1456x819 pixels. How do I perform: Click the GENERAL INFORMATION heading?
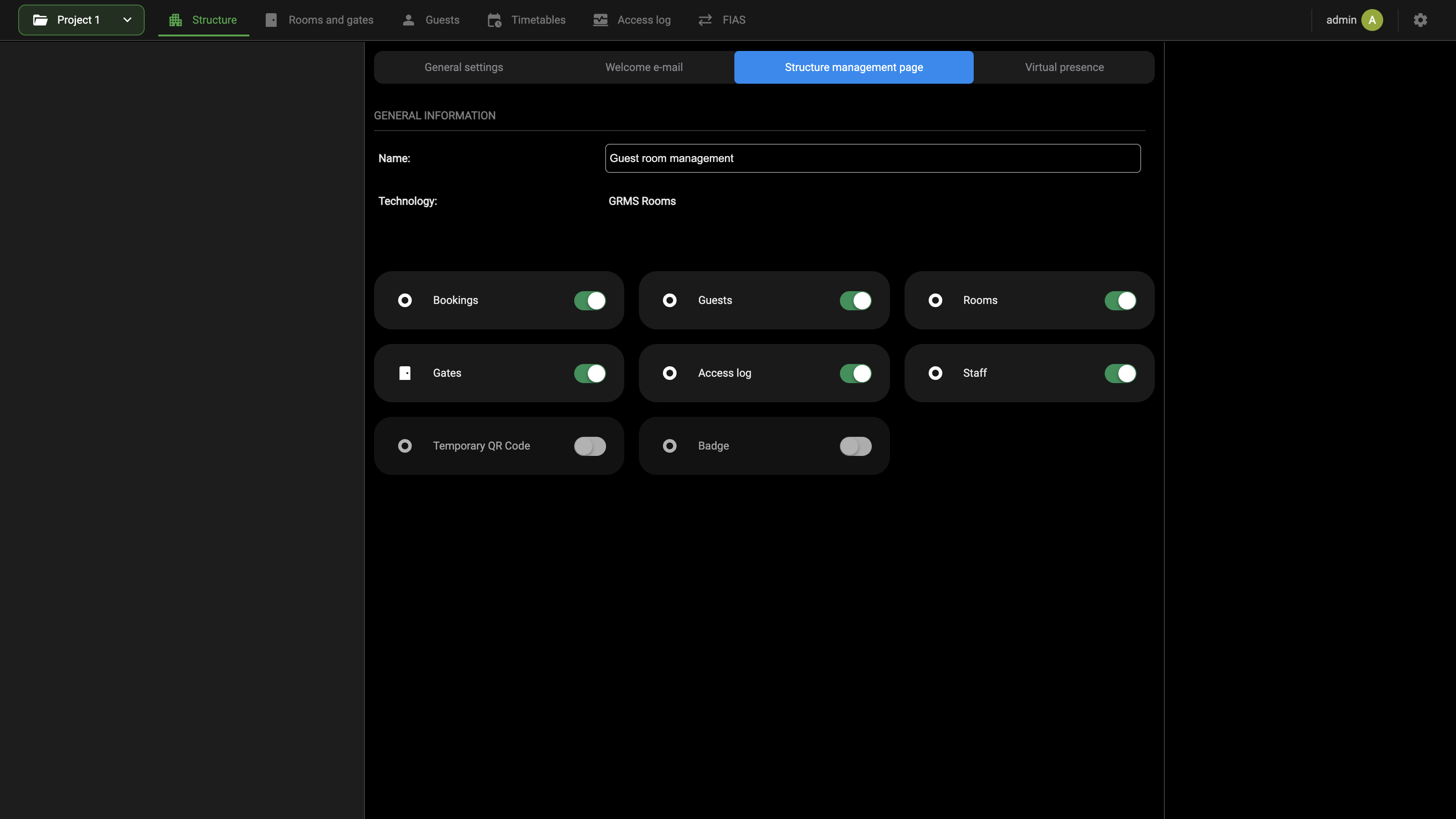(435, 115)
